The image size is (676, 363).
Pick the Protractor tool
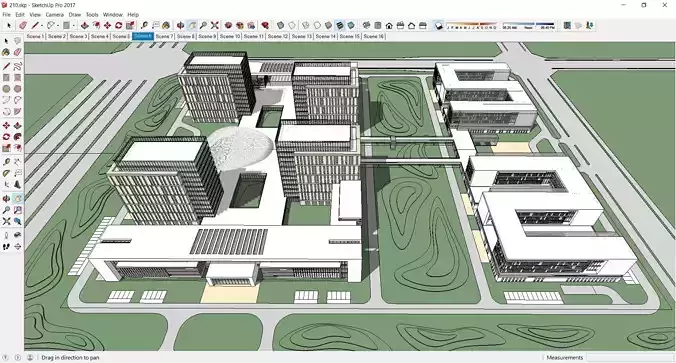point(6,173)
